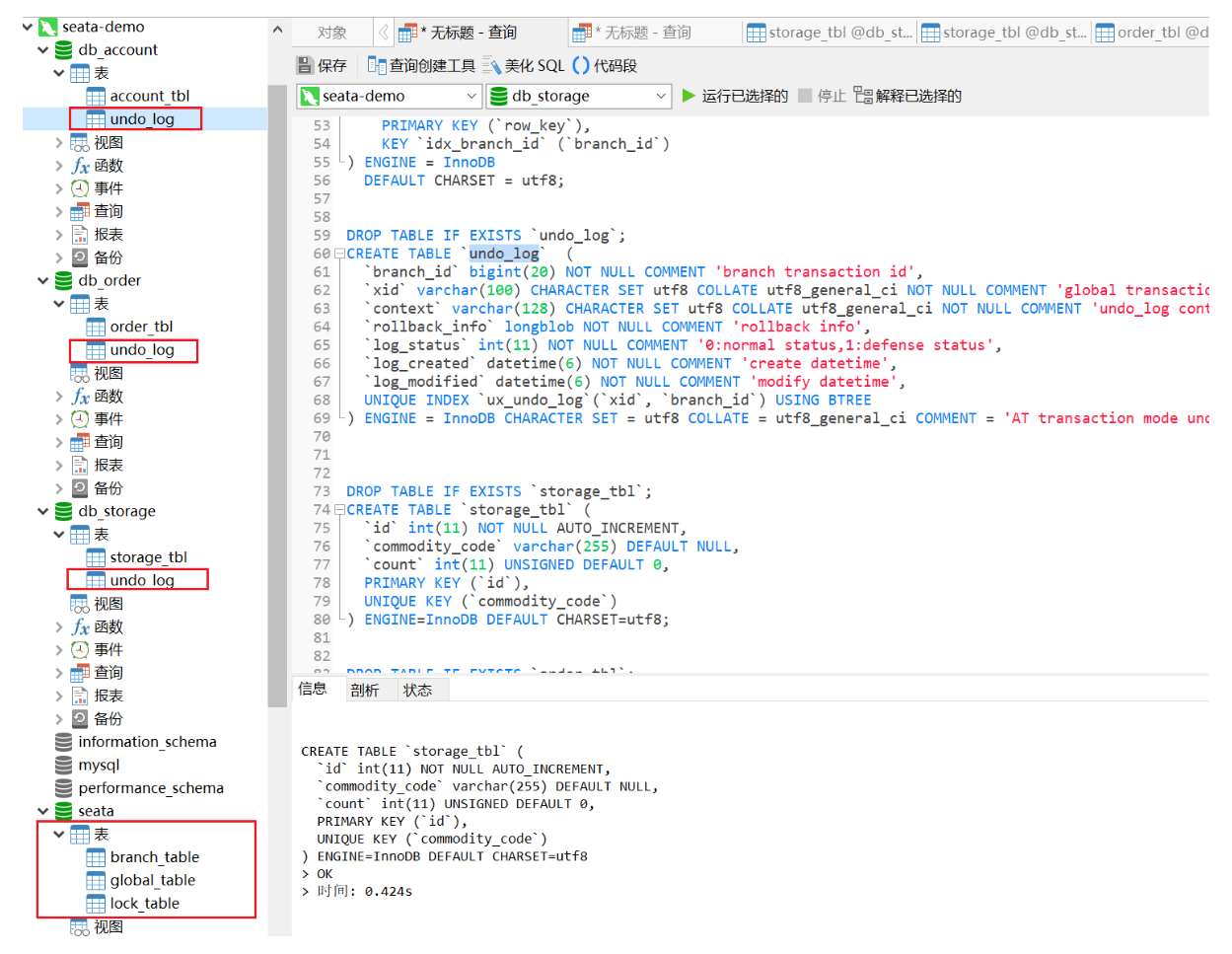Click the Stop (停止) button
The image size is (1232, 954).
[822, 96]
